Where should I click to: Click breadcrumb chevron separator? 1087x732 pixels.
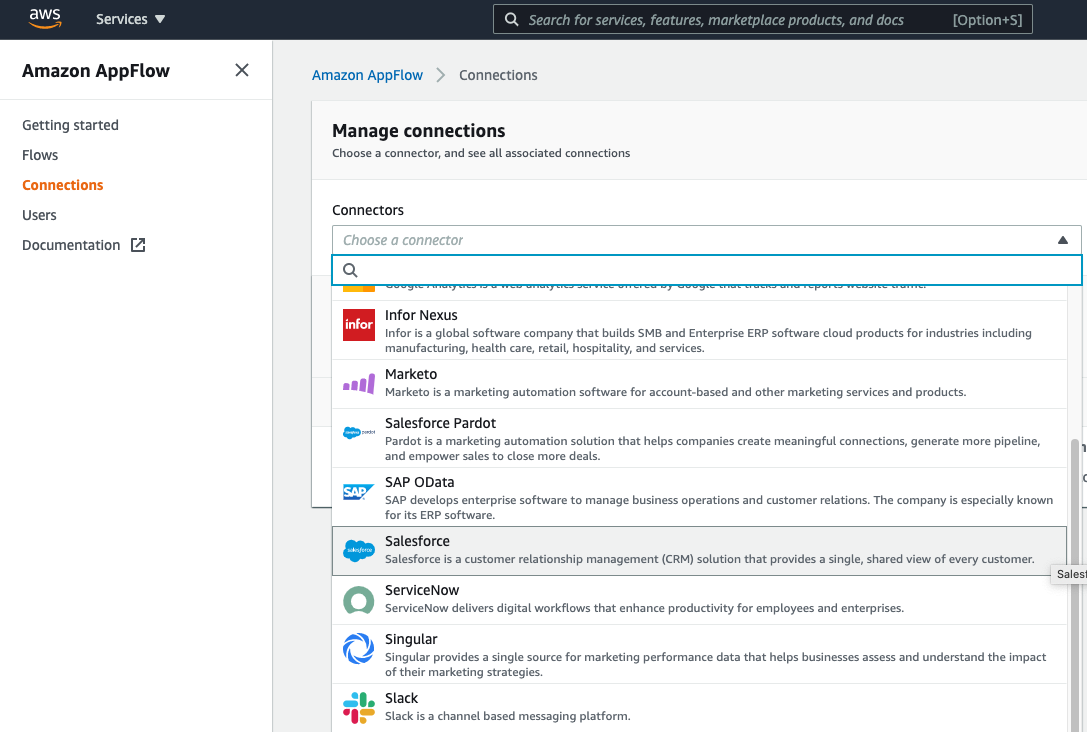pos(441,75)
